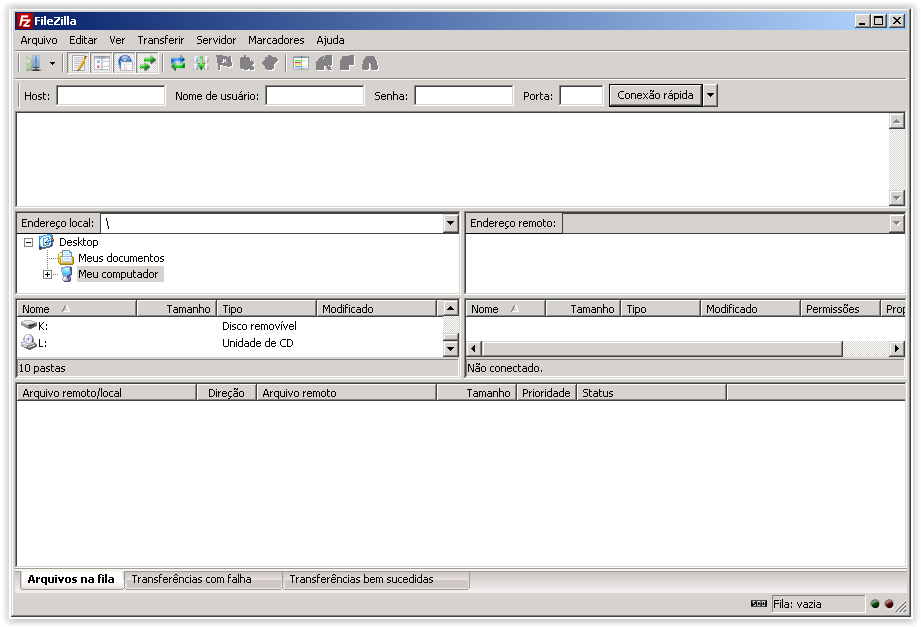Click the Desktop tree icon
This screenshot has width=921, height=627.
pyautogui.click(x=46, y=242)
